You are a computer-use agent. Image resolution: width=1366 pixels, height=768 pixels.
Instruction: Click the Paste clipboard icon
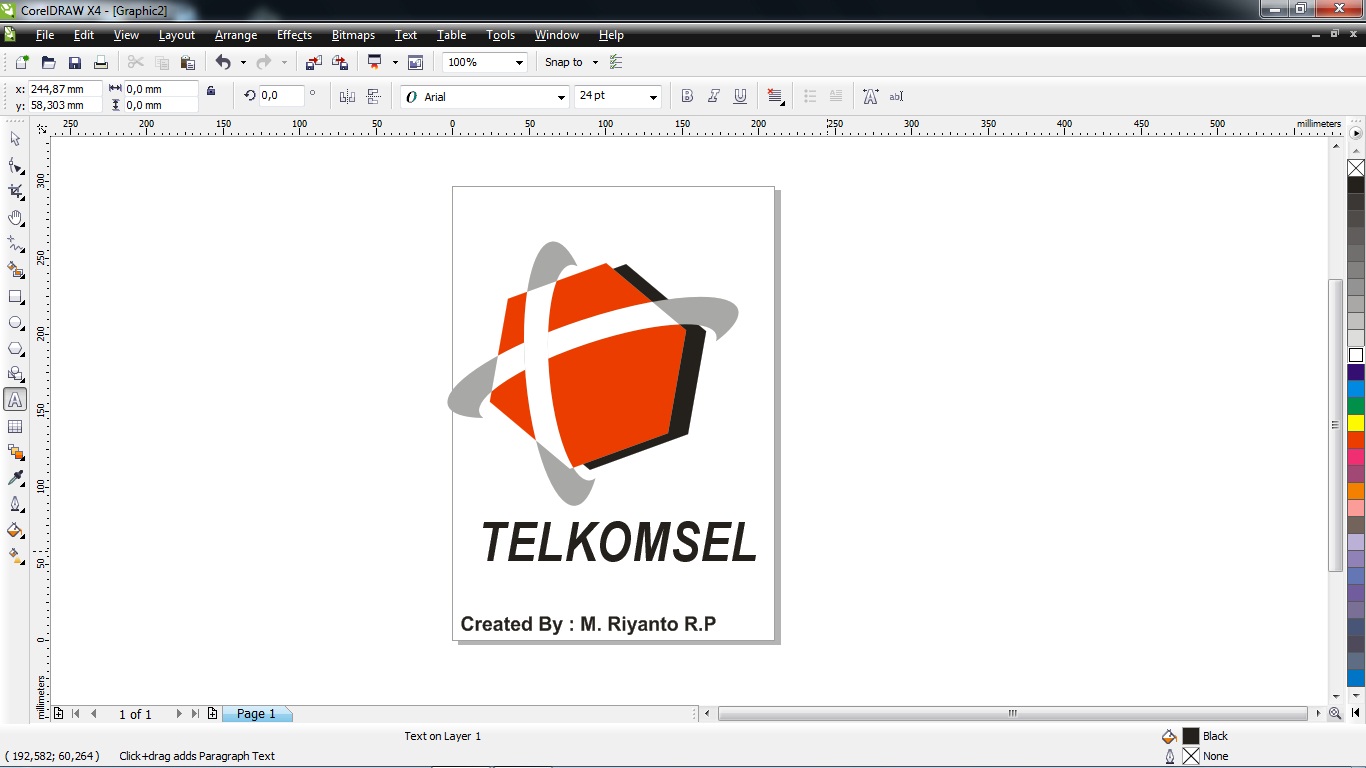pos(187,62)
